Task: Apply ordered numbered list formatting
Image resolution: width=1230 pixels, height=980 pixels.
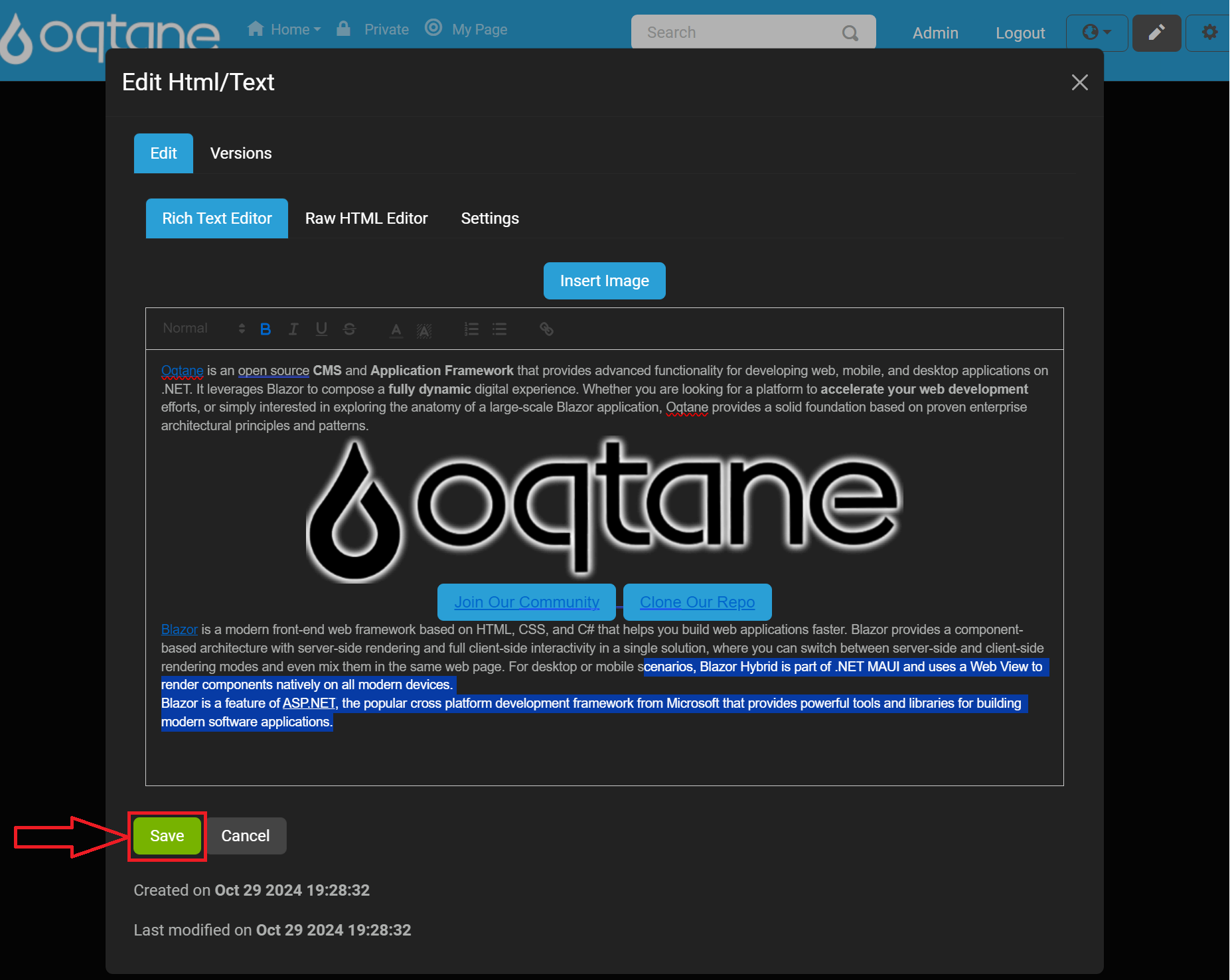Action: [471, 329]
